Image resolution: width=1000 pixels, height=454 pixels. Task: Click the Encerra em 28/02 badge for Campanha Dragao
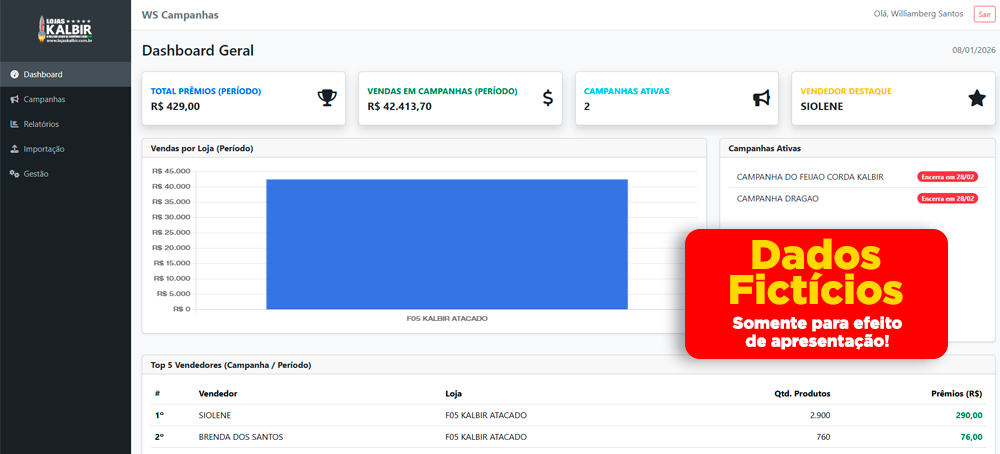pyautogui.click(x=947, y=199)
